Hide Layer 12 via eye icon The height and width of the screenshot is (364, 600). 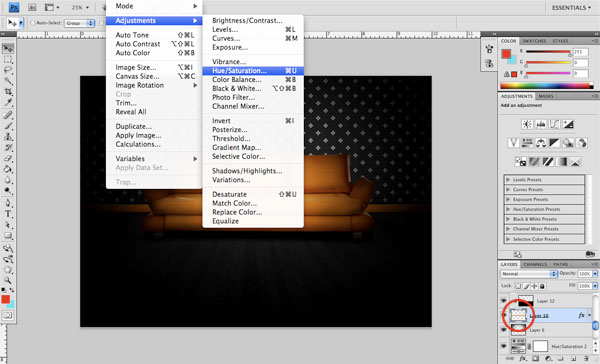pyautogui.click(x=504, y=301)
